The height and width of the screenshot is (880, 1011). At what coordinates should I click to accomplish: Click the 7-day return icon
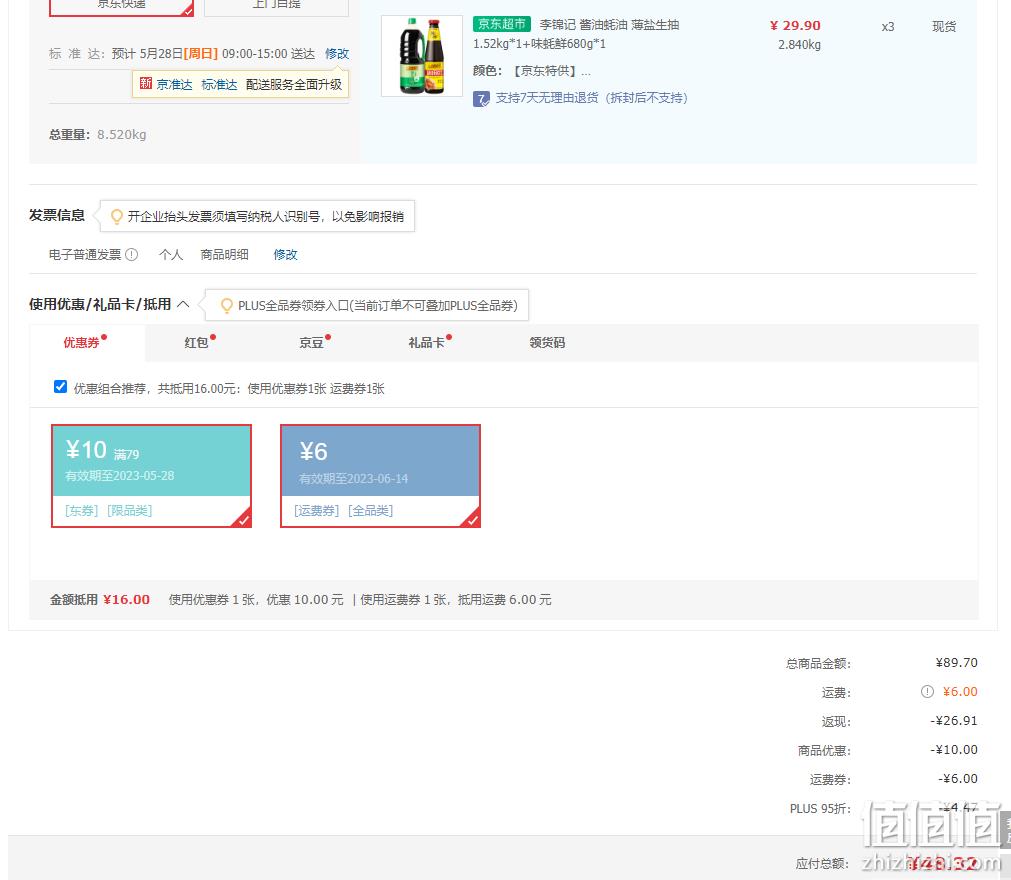tap(481, 99)
